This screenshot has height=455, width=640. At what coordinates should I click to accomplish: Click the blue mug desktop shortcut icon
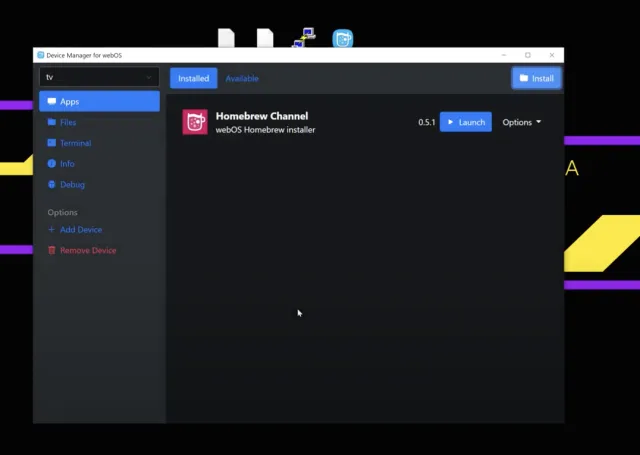[343, 38]
